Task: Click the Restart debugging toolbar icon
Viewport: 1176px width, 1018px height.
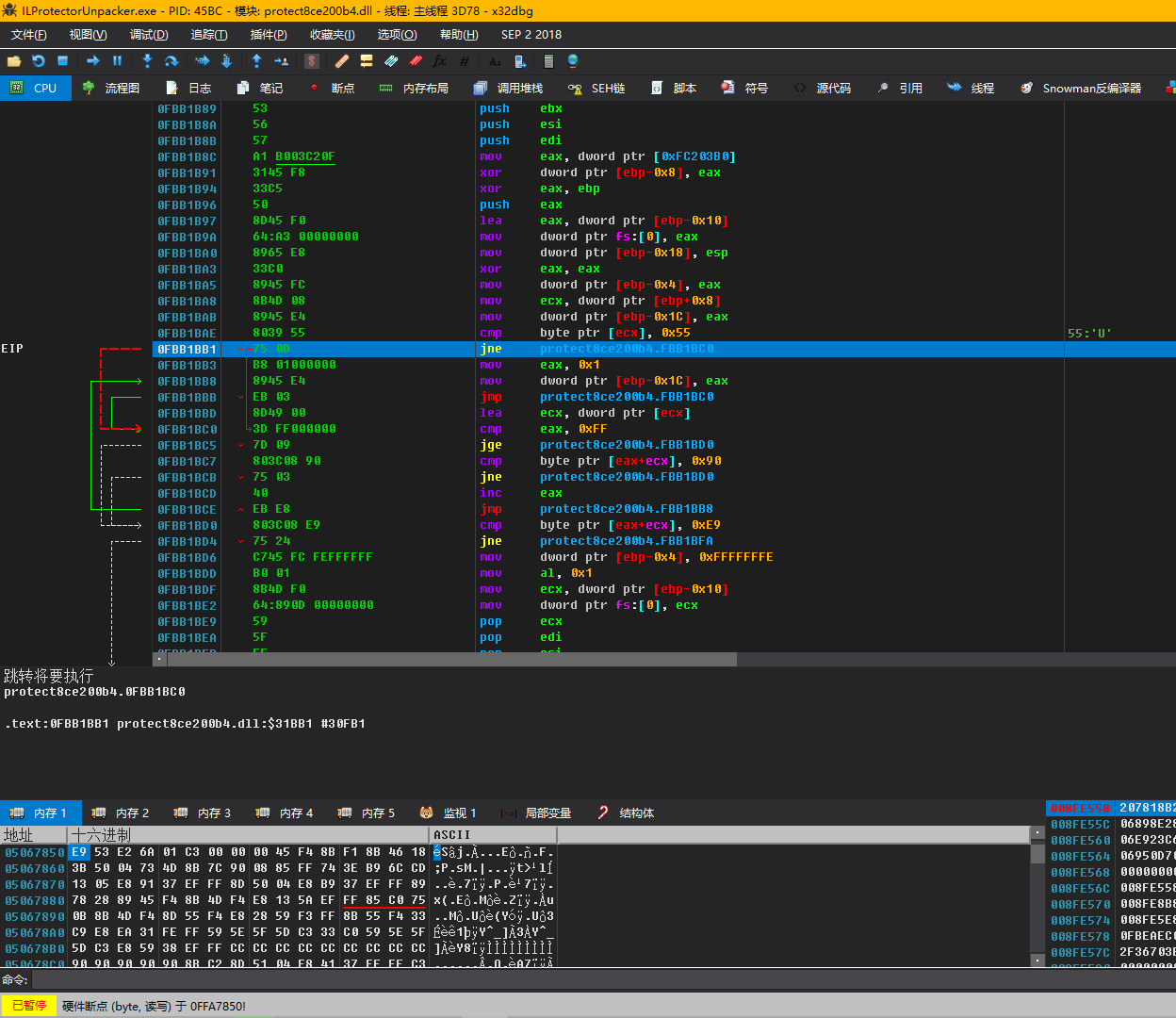Action: [39, 61]
